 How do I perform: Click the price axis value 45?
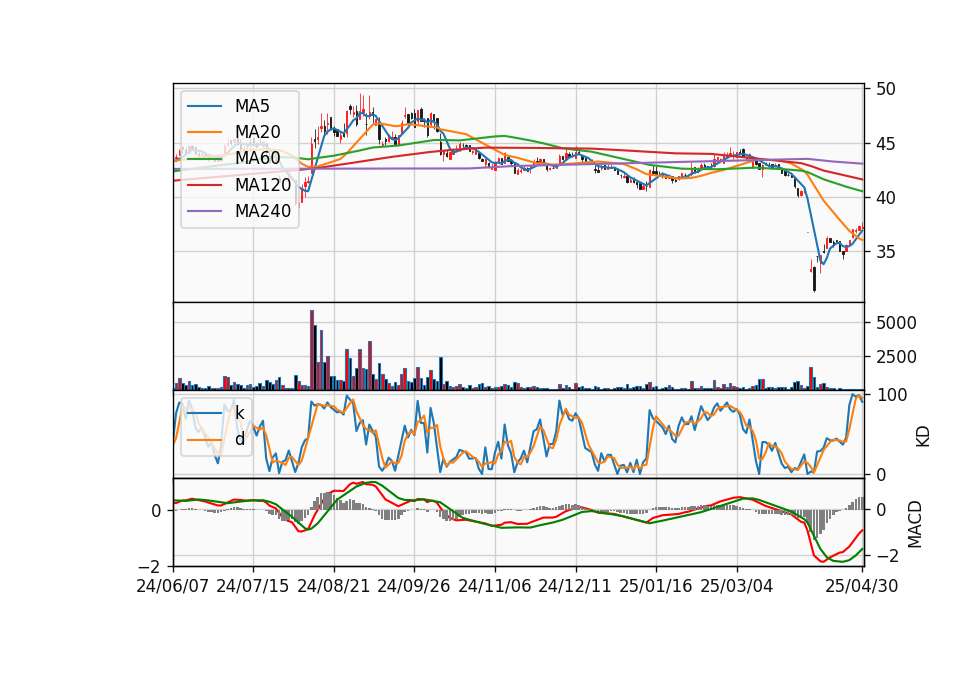tap(885, 144)
